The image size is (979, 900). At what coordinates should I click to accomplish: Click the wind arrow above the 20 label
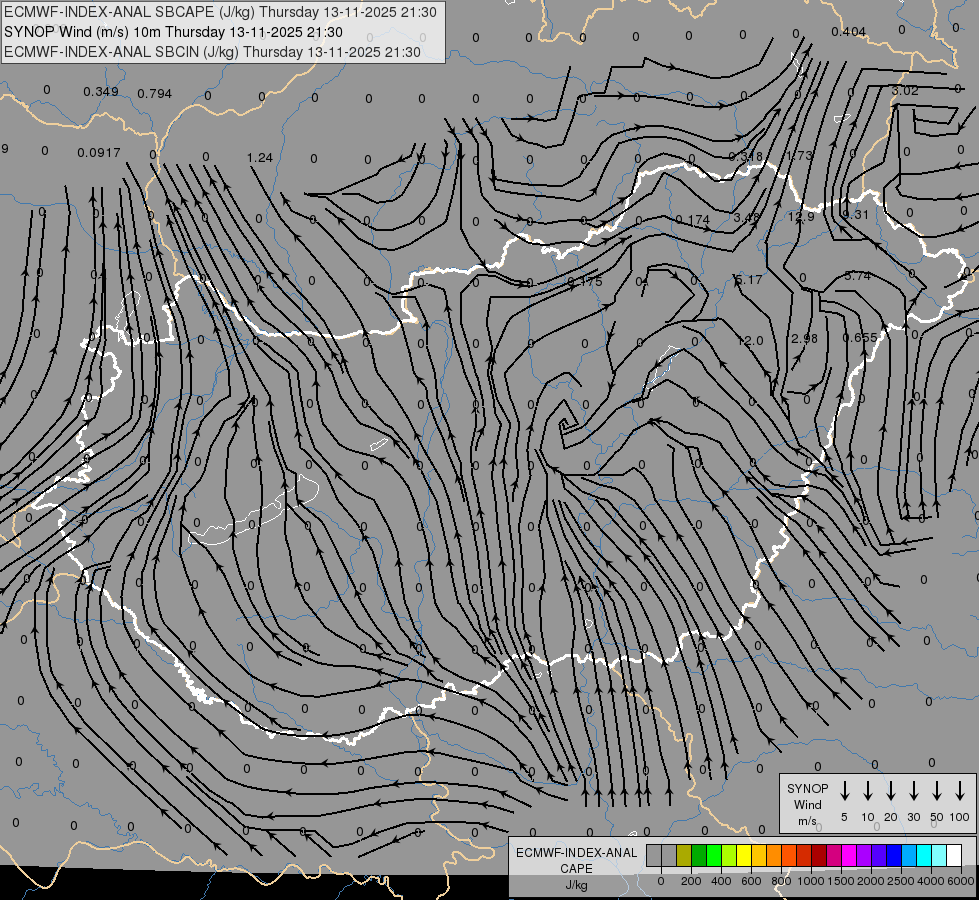pos(890,791)
